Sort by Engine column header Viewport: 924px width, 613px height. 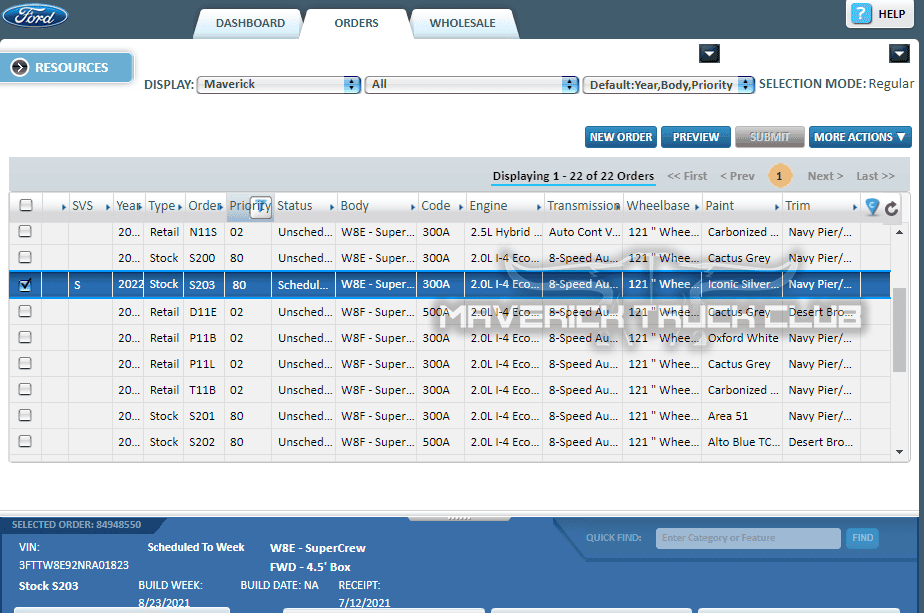pos(488,206)
